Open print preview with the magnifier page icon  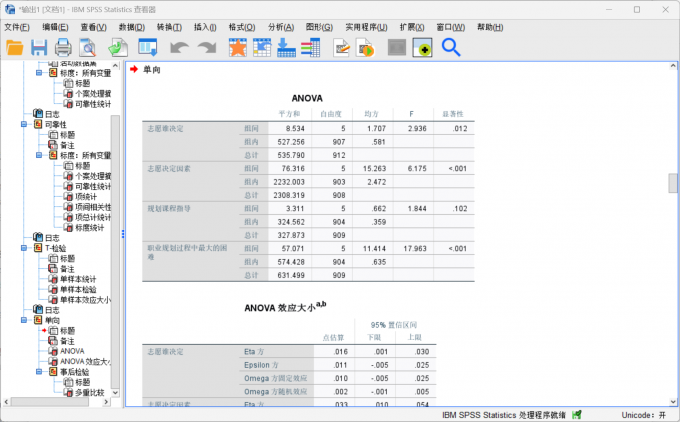[x=88, y=48]
